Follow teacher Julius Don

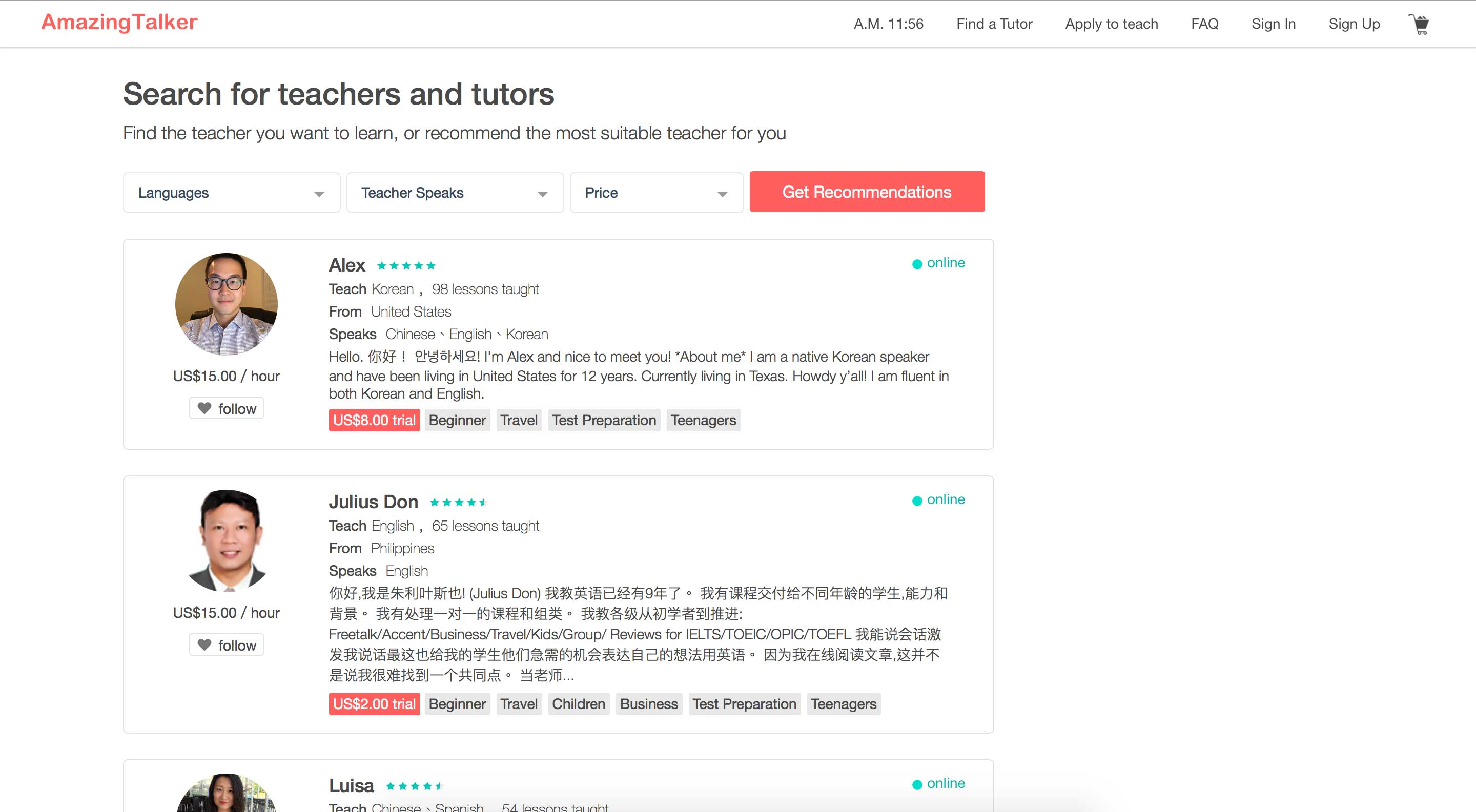(x=227, y=645)
